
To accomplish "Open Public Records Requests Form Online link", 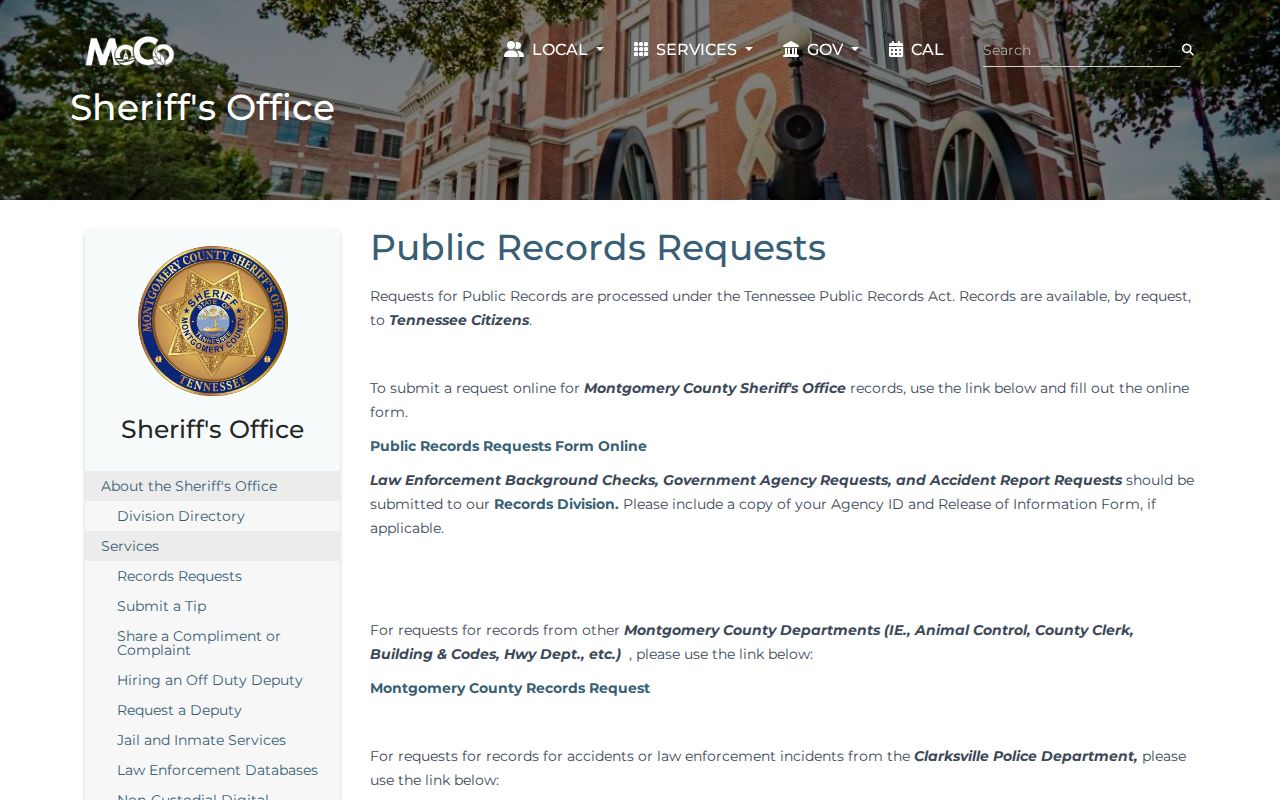I will (508, 446).
